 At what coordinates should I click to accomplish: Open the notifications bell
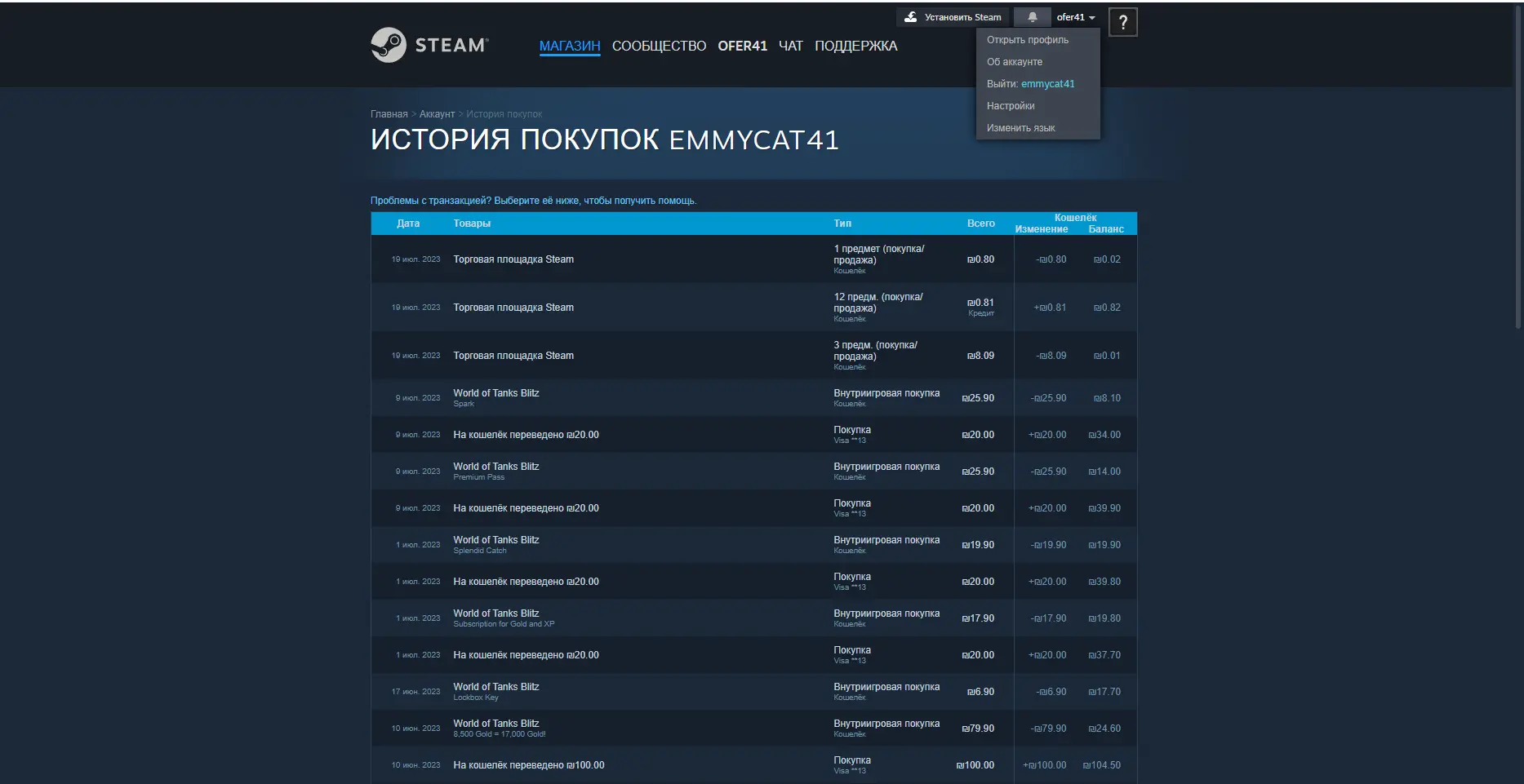point(1032,17)
